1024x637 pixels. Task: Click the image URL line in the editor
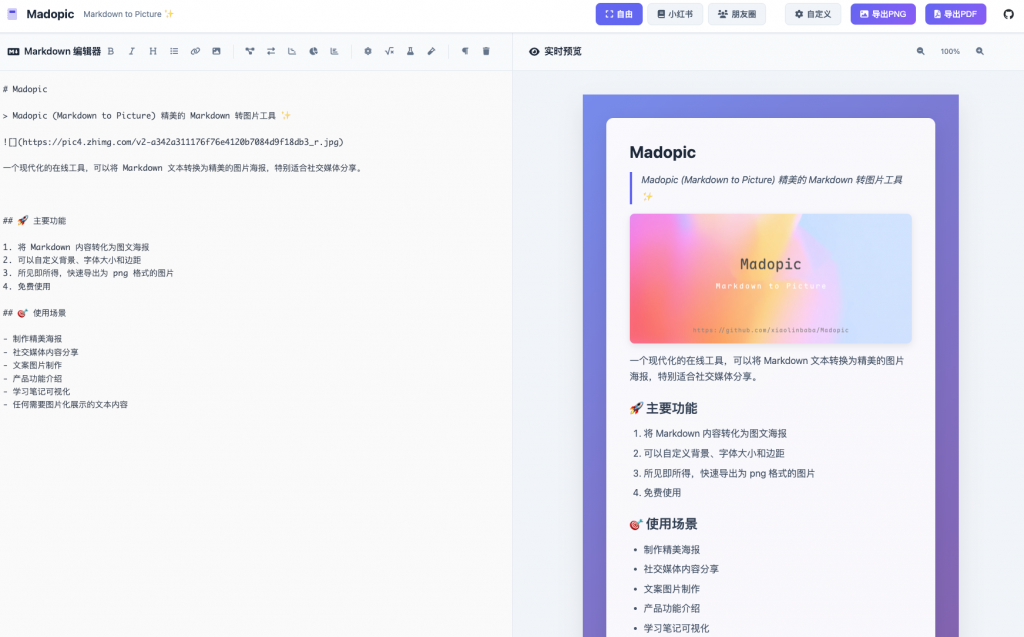coord(173,142)
